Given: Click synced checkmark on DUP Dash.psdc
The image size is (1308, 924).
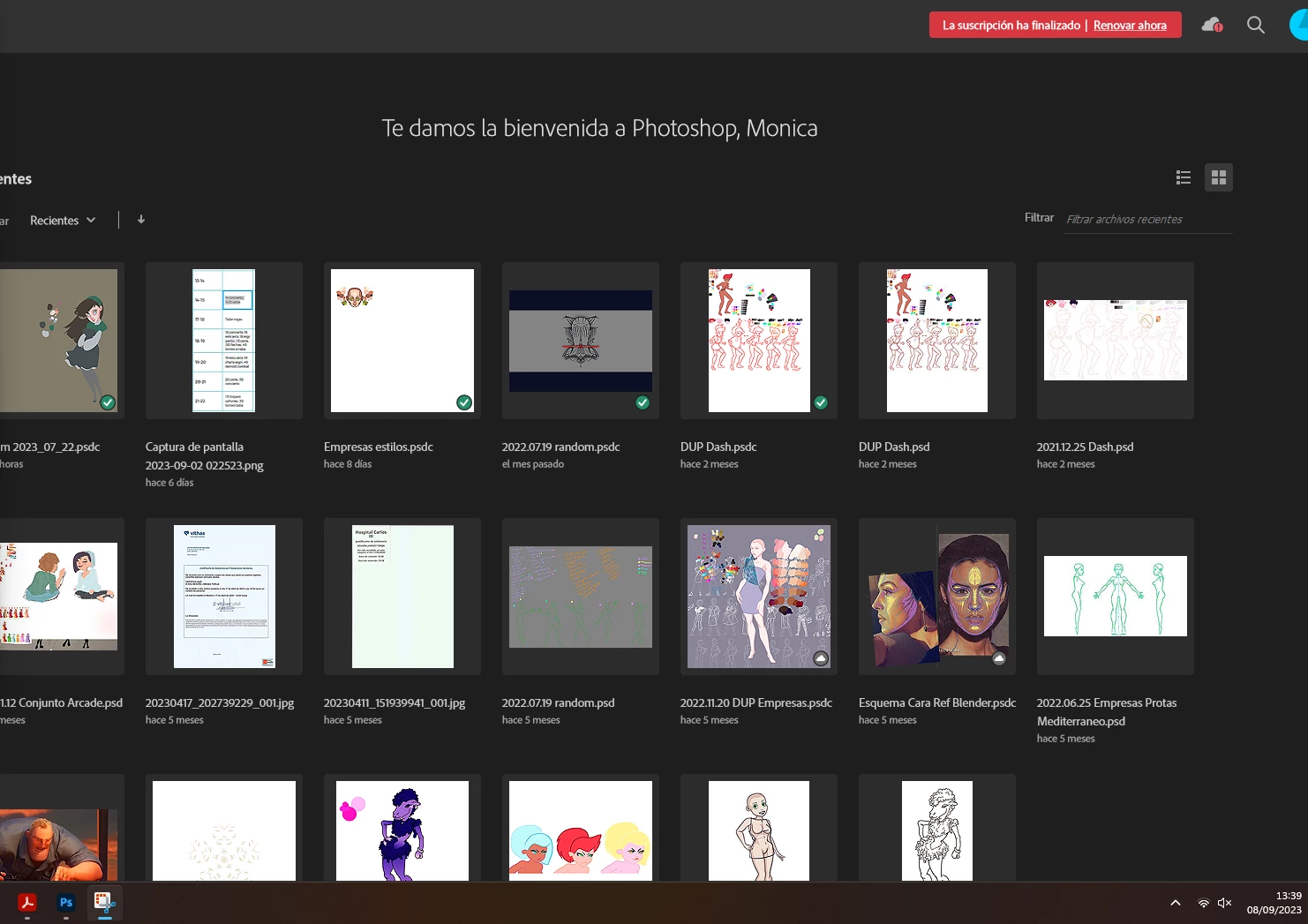Looking at the screenshot, I should 821,402.
